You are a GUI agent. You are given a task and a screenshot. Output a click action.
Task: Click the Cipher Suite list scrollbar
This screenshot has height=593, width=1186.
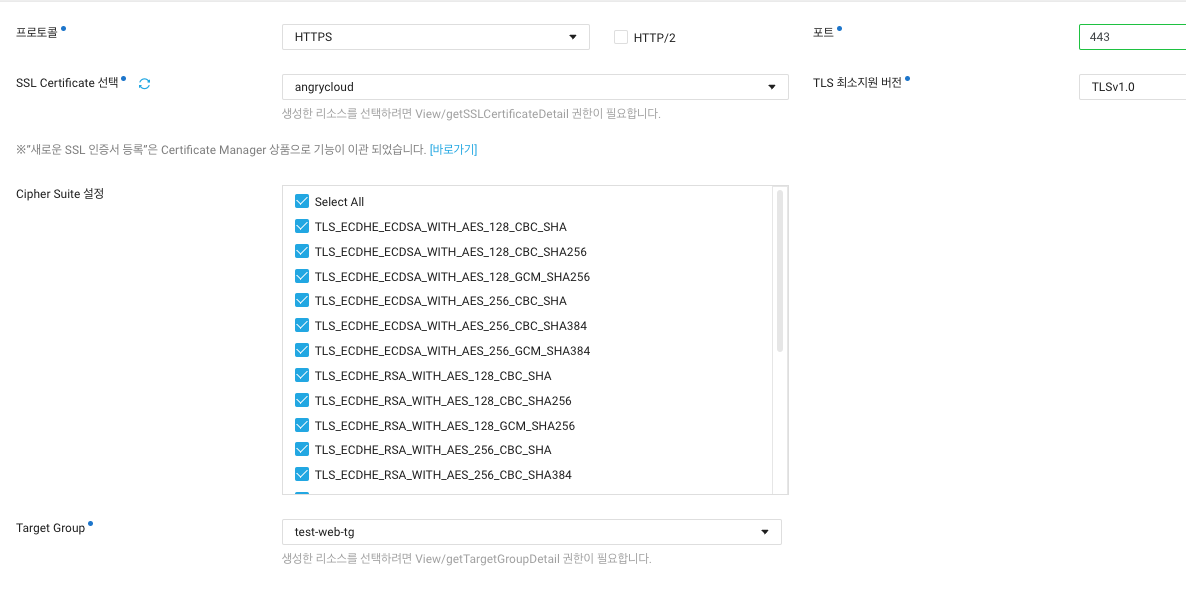click(x=780, y=271)
